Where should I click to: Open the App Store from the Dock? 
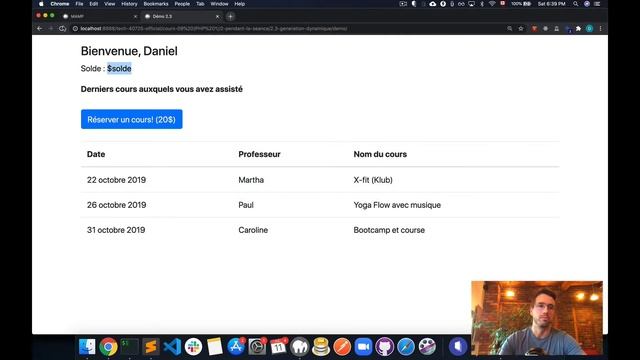point(236,347)
